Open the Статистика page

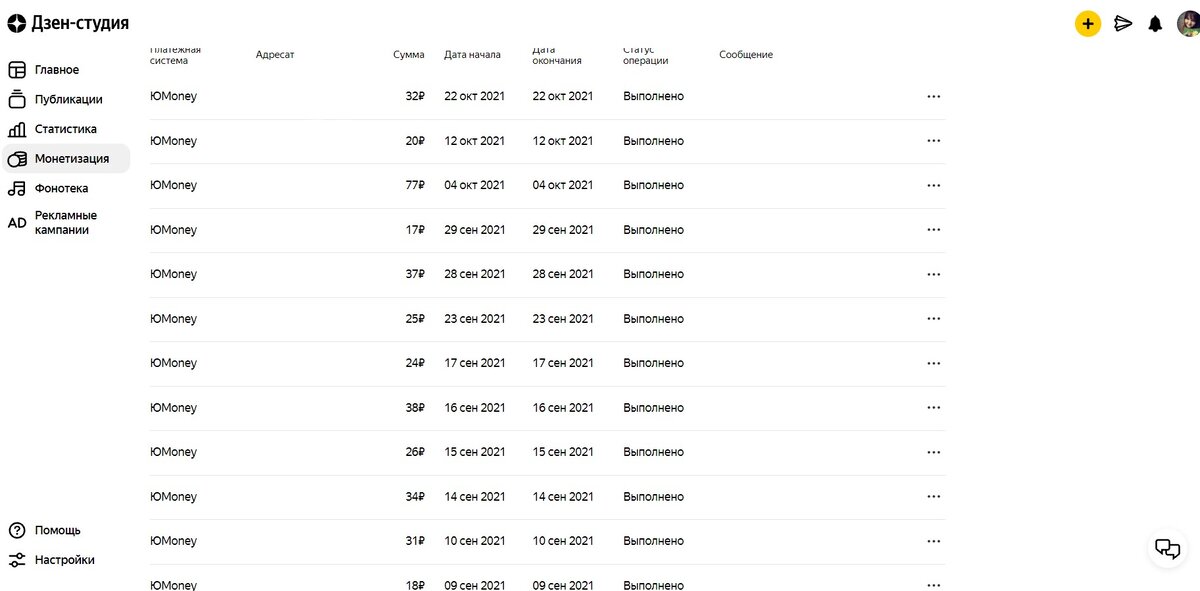tap(65, 129)
